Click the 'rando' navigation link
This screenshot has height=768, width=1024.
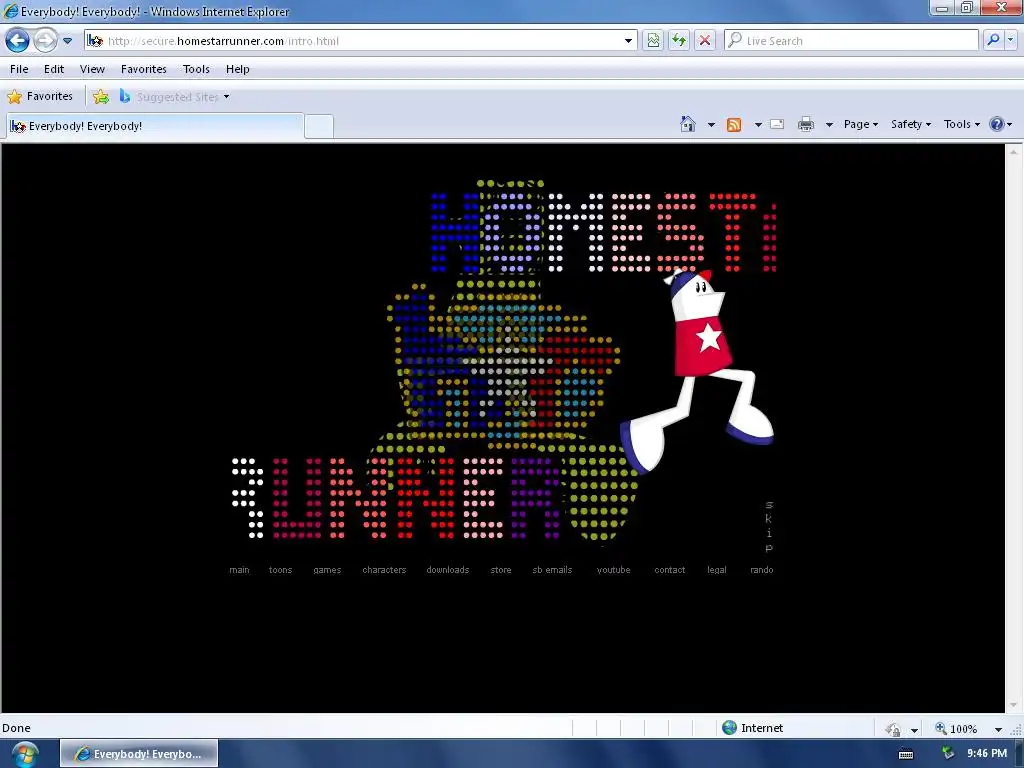(761, 569)
